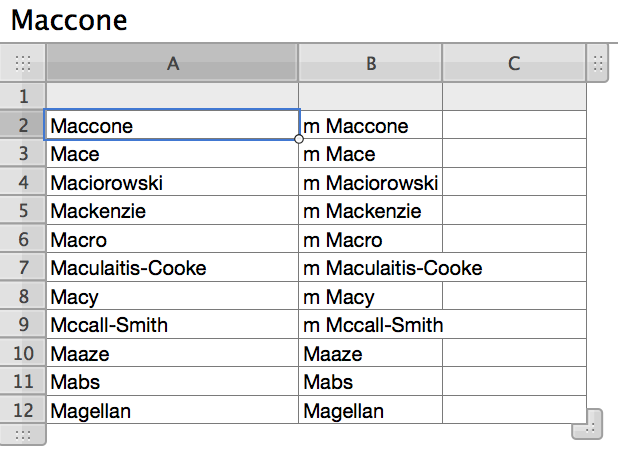Click the add-row handle below row 12
Screen dimensions: 618x462
coord(22,434)
